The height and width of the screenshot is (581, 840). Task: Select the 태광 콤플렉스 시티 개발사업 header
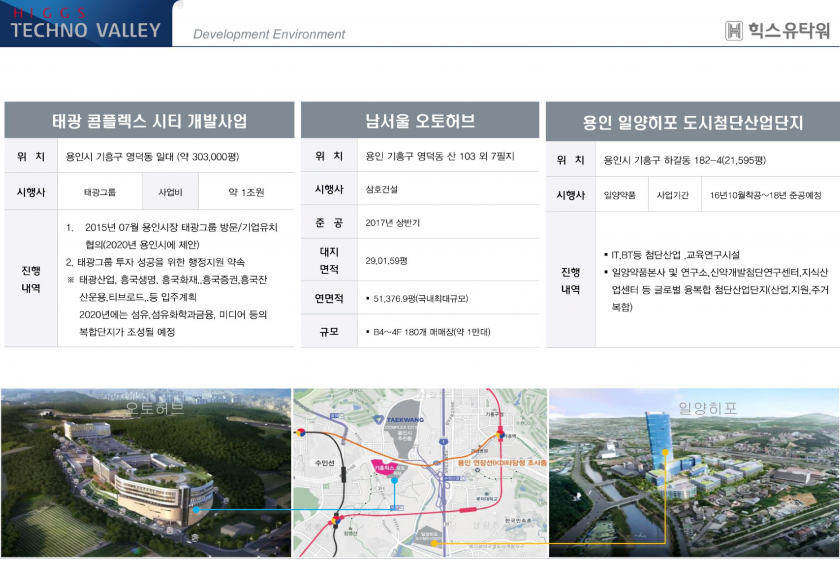click(x=150, y=121)
